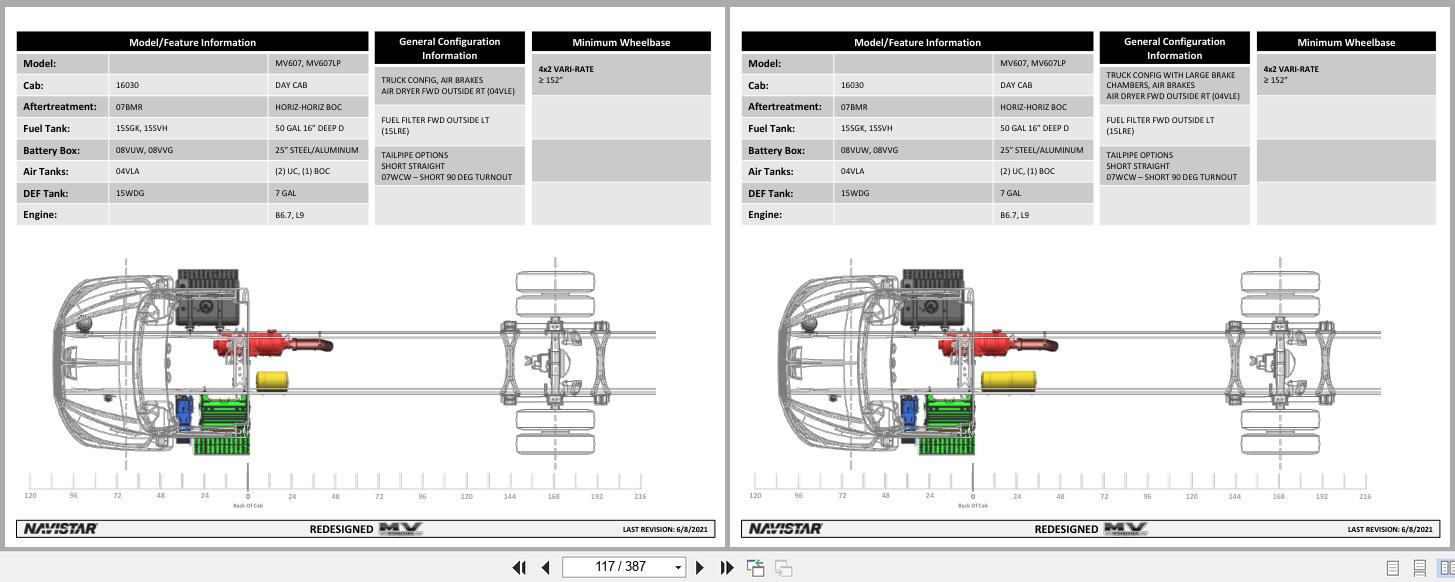Image resolution: width=1455 pixels, height=582 pixels.
Task: Click '16030' cab code on right page
Action: (x=852, y=85)
